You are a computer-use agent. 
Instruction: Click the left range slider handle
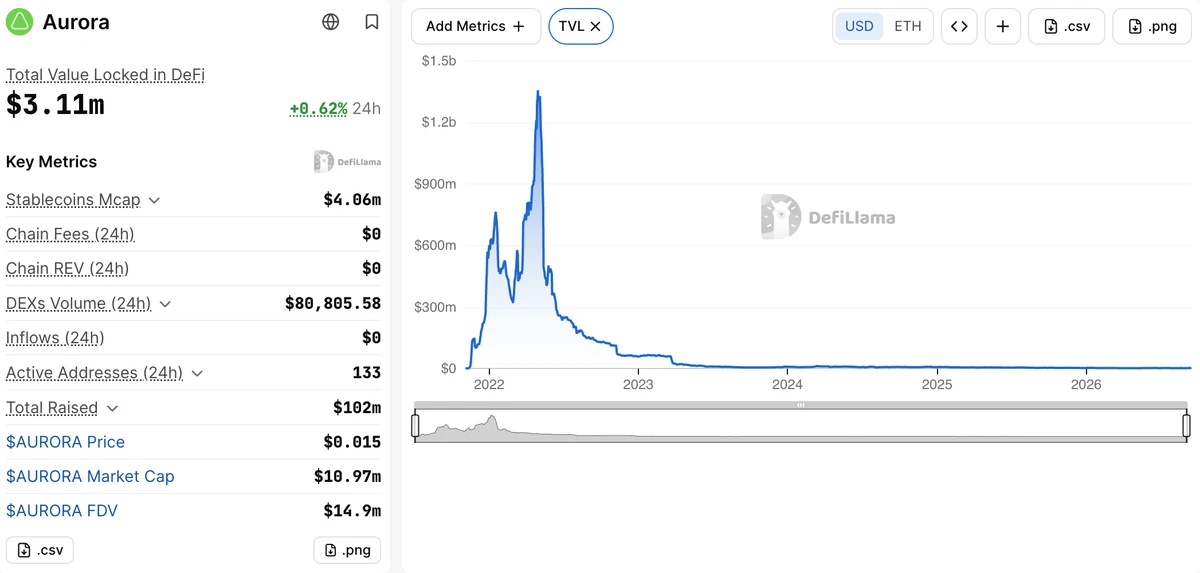coord(415,425)
